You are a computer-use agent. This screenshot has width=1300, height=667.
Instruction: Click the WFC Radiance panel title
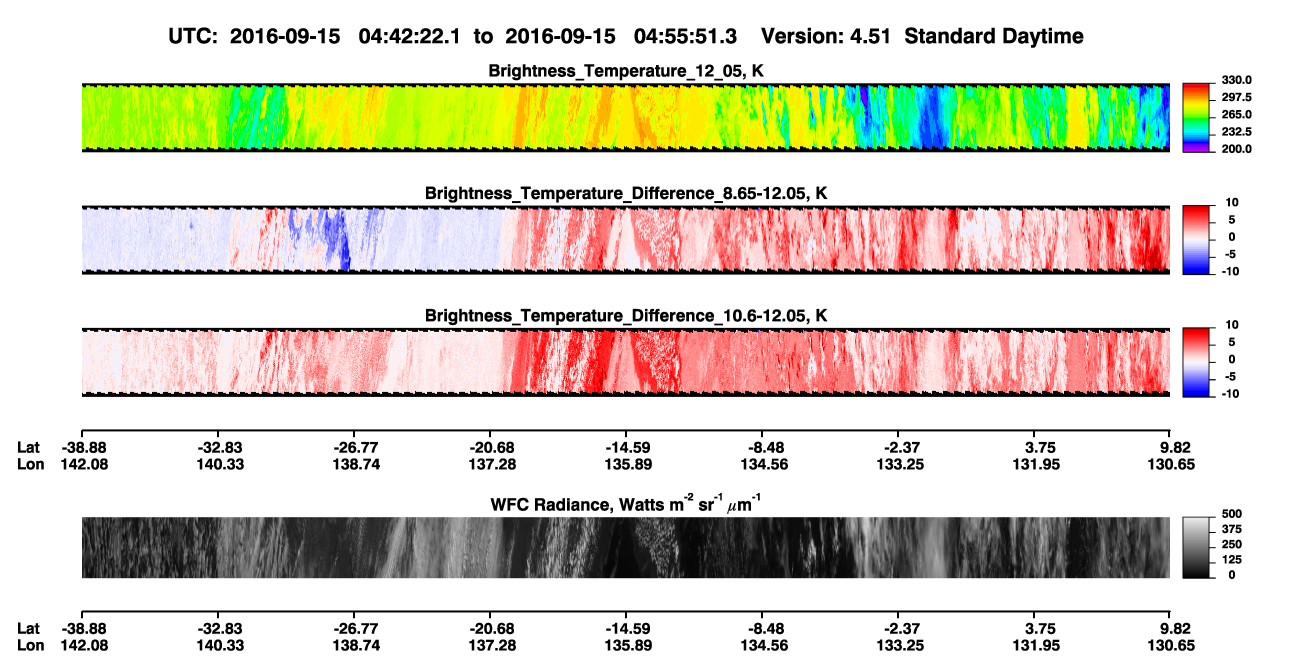coord(626,504)
